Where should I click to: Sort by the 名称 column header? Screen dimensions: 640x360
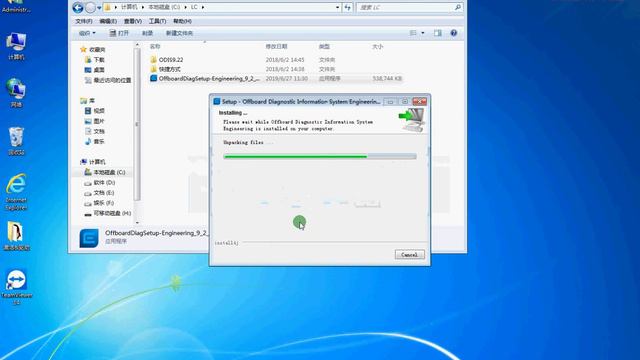pos(155,47)
